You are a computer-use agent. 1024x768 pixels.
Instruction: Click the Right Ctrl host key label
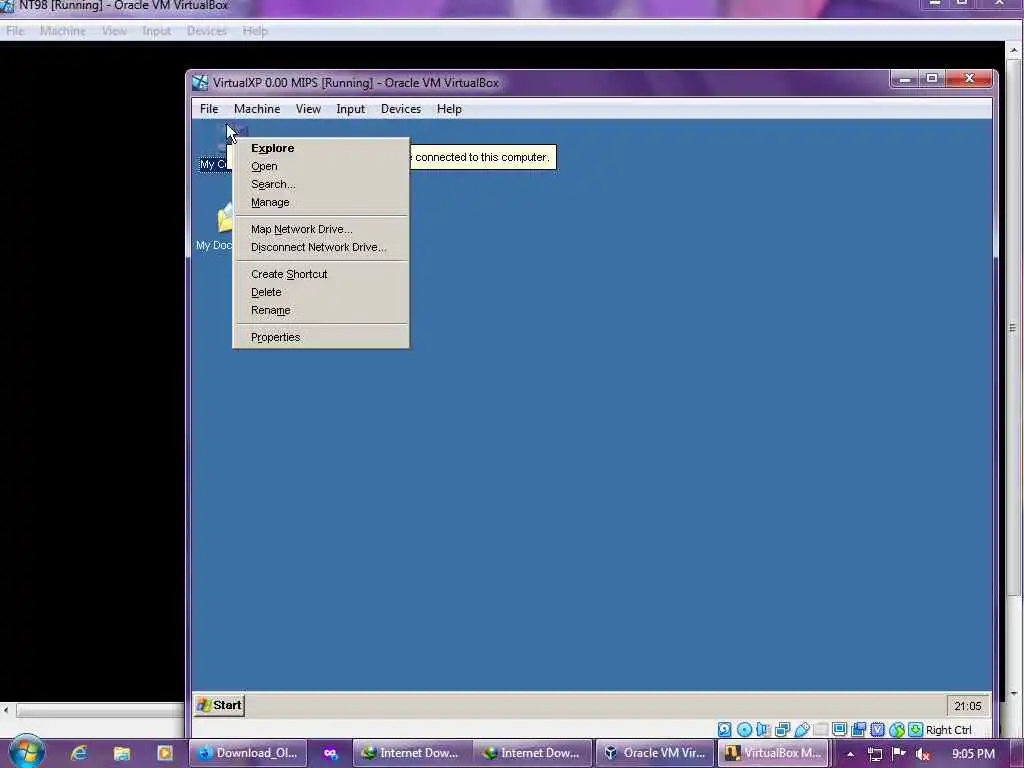pos(948,730)
